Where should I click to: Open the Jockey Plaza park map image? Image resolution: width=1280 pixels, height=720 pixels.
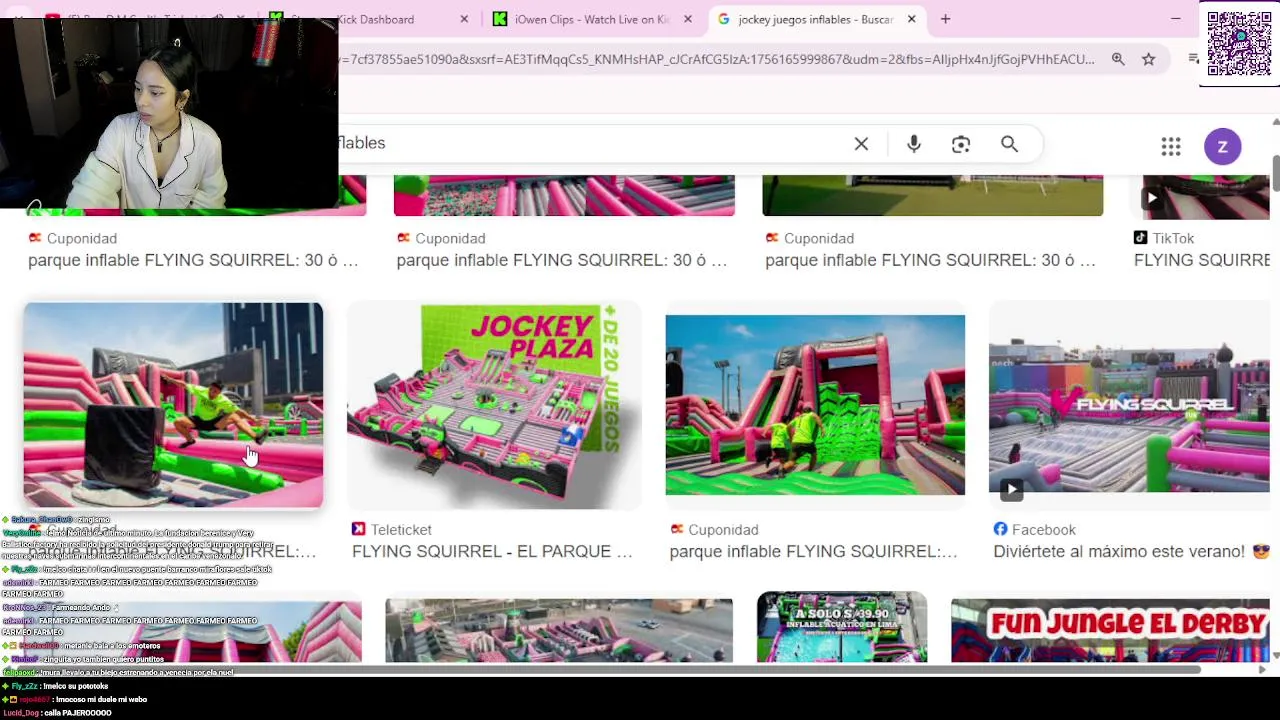click(x=494, y=406)
